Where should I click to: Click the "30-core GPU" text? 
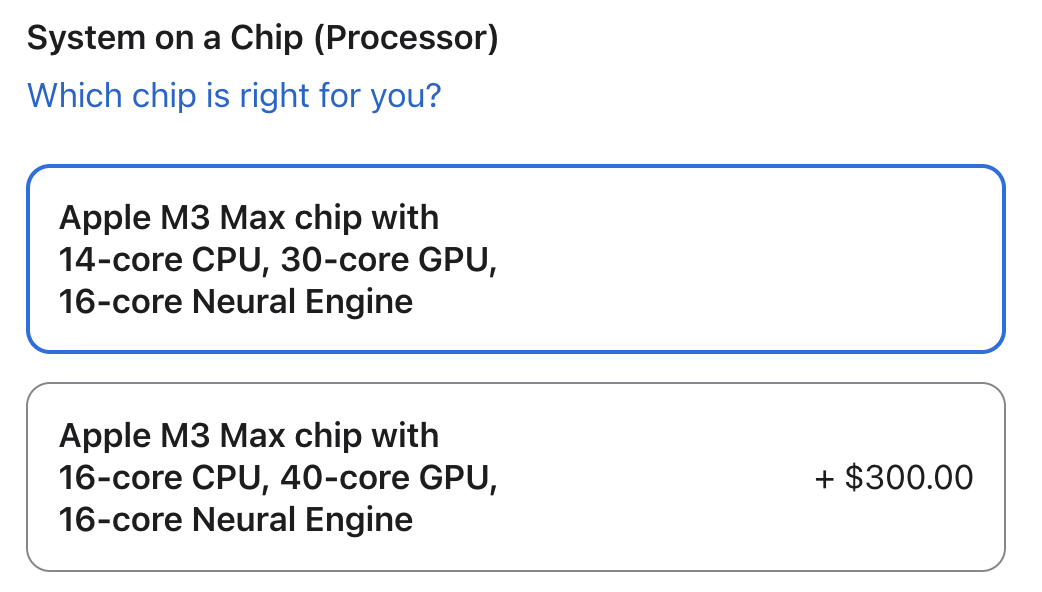tap(385, 259)
